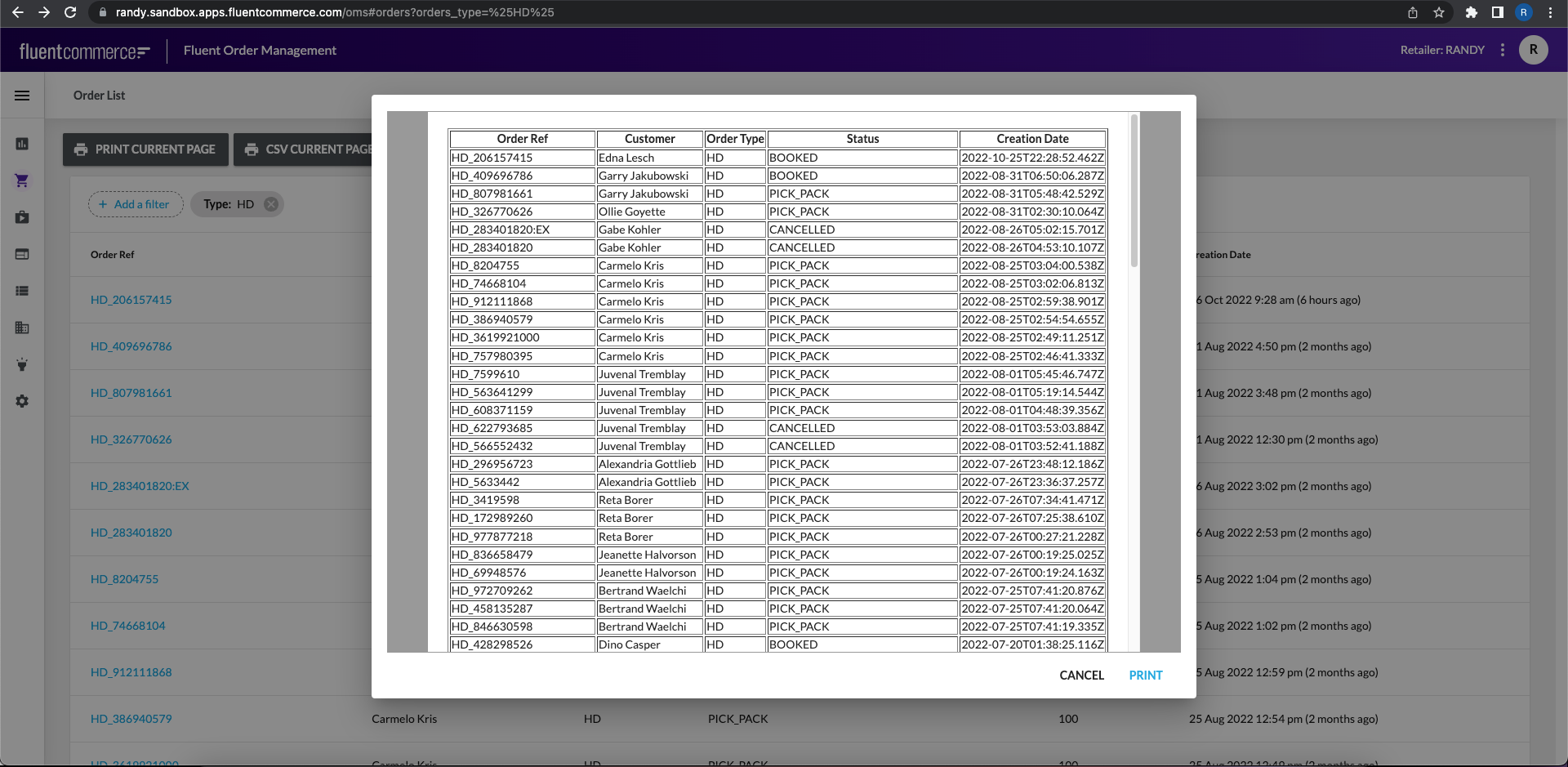Open the settings gear in sidebar

22,401
